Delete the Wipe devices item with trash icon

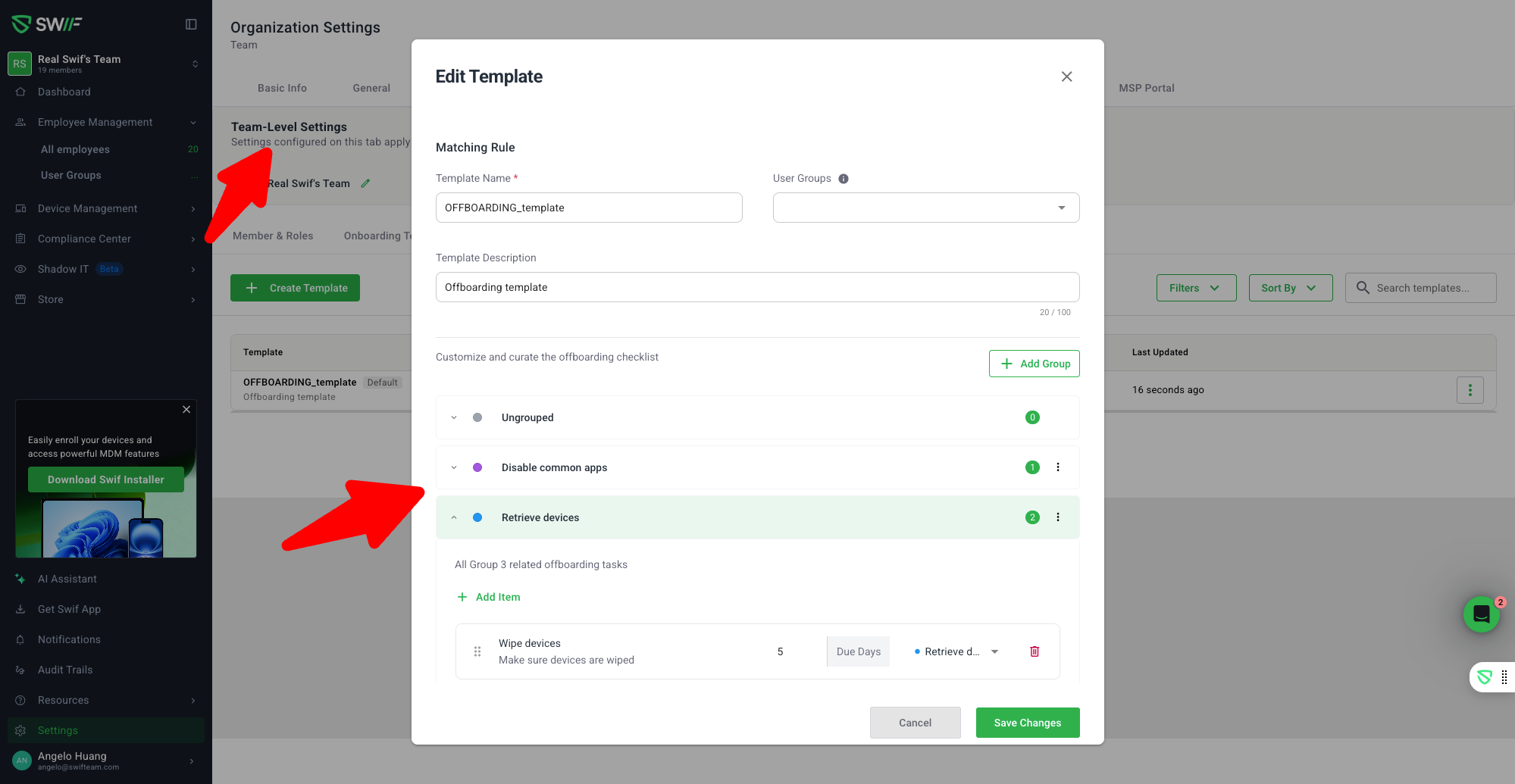pyautogui.click(x=1035, y=651)
